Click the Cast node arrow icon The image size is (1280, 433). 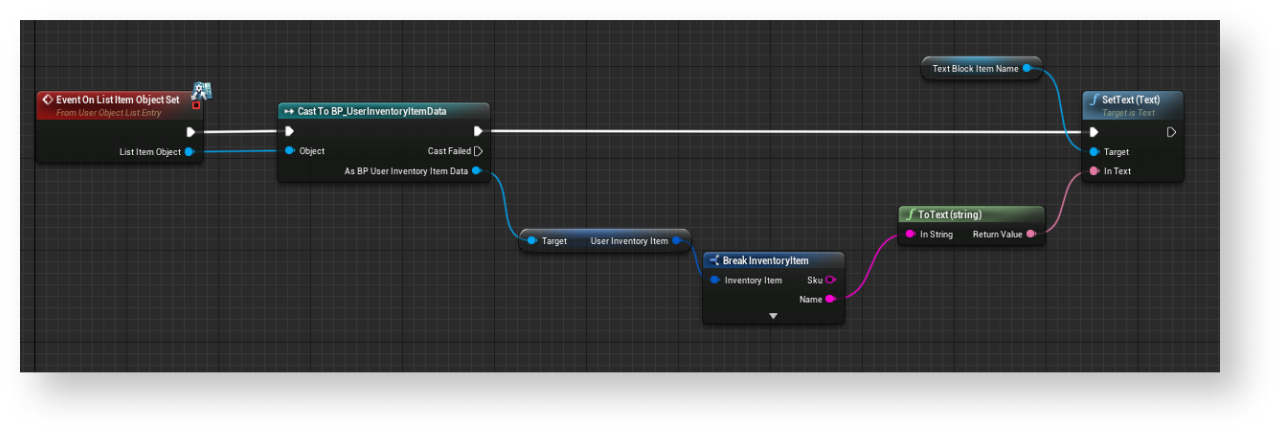(x=288, y=111)
